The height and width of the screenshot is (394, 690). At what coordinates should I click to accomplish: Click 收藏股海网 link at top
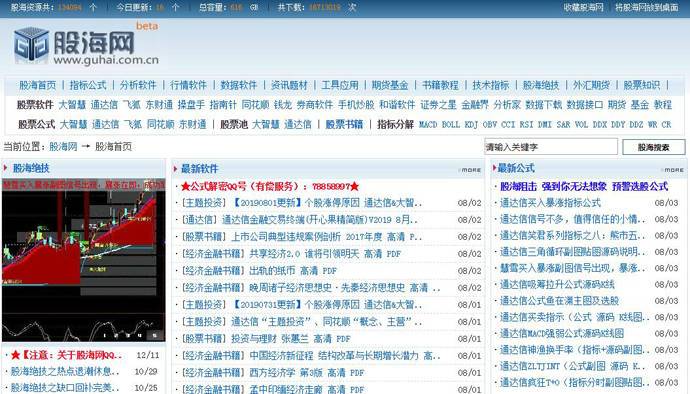click(x=584, y=7)
